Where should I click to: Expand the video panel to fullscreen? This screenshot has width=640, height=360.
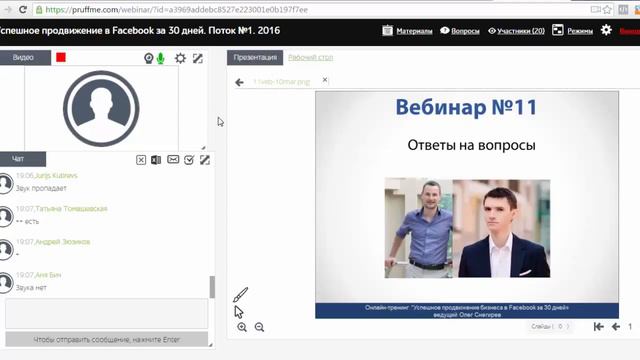[198, 58]
